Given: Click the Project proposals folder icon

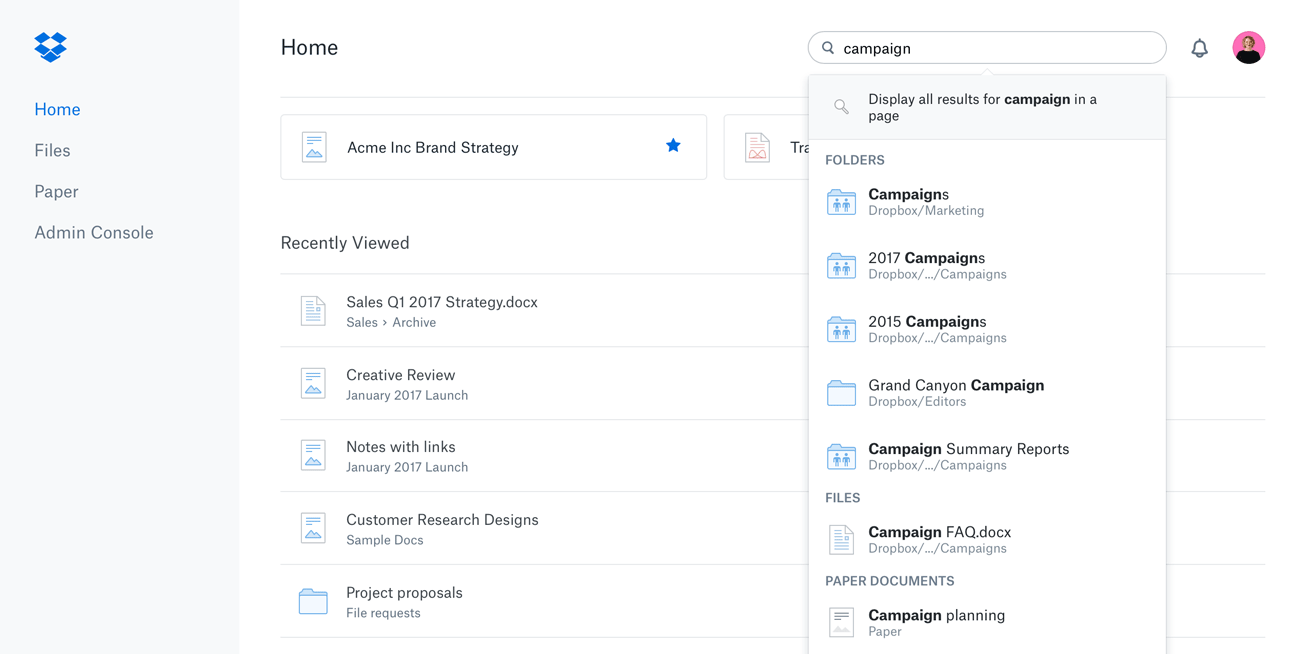Looking at the screenshot, I should coord(313,601).
